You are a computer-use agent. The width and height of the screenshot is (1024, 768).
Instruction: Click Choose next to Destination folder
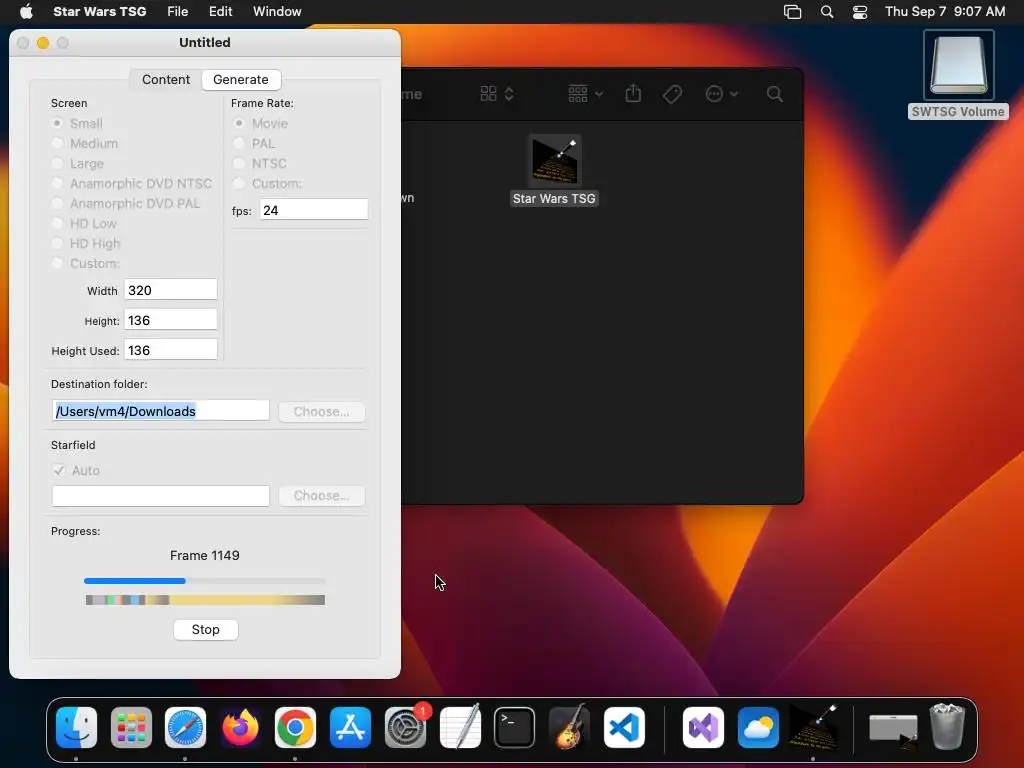[321, 411]
